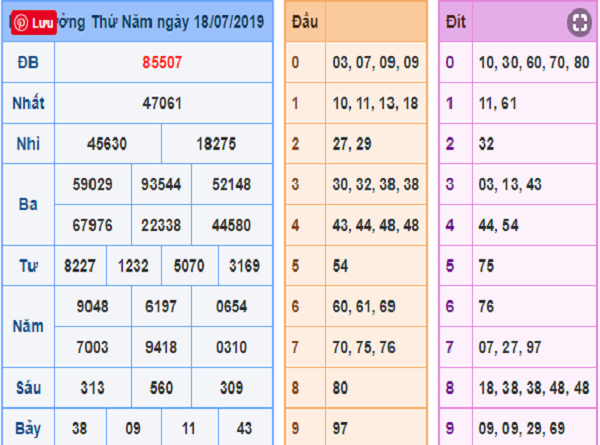Click the Năm row label
The width and height of the screenshot is (600, 445).
[x=28, y=327]
